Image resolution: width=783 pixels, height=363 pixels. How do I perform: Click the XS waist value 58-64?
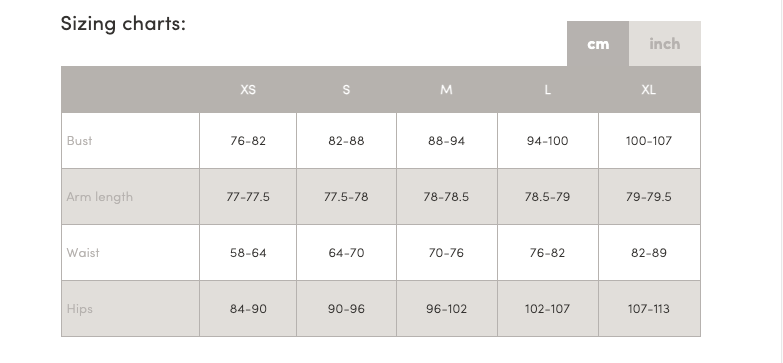click(x=248, y=253)
